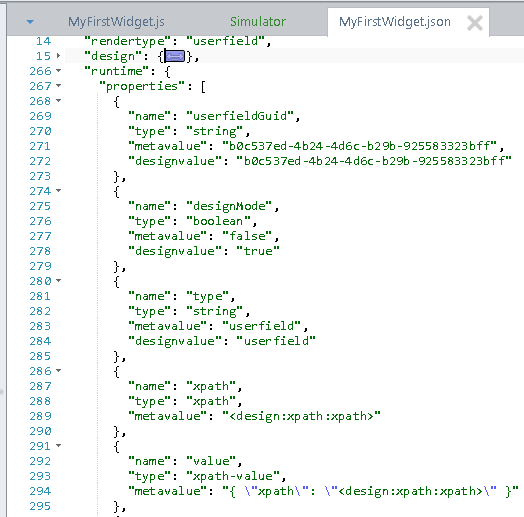The height and width of the screenshot is (517, 524).
Task: Switch to the Simulator tab
Action: pos(258,22)
